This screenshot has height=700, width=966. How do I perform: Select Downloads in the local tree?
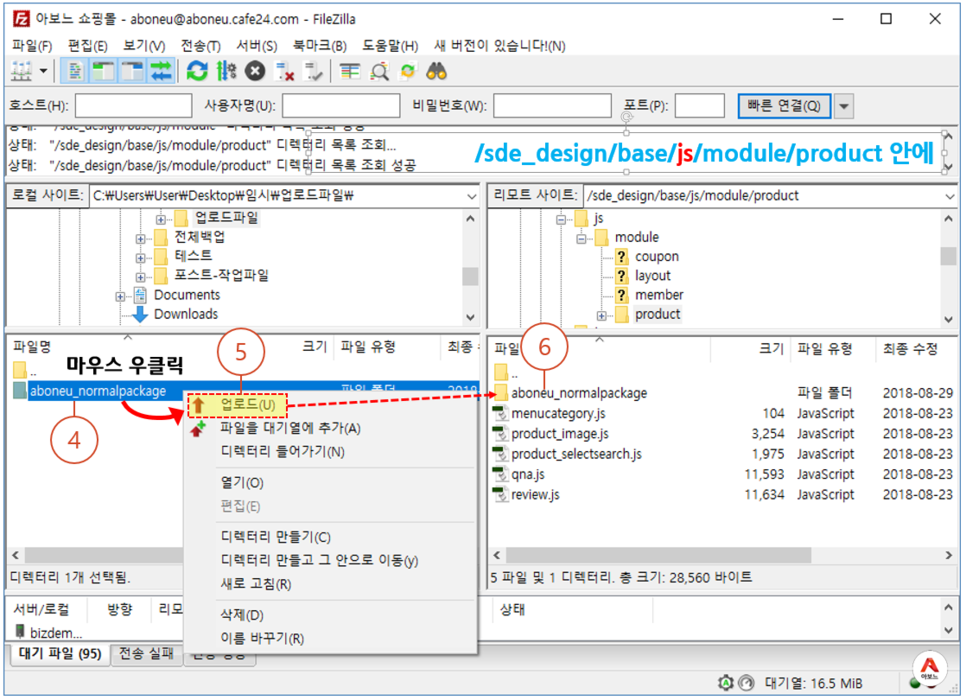click(185, 314)
